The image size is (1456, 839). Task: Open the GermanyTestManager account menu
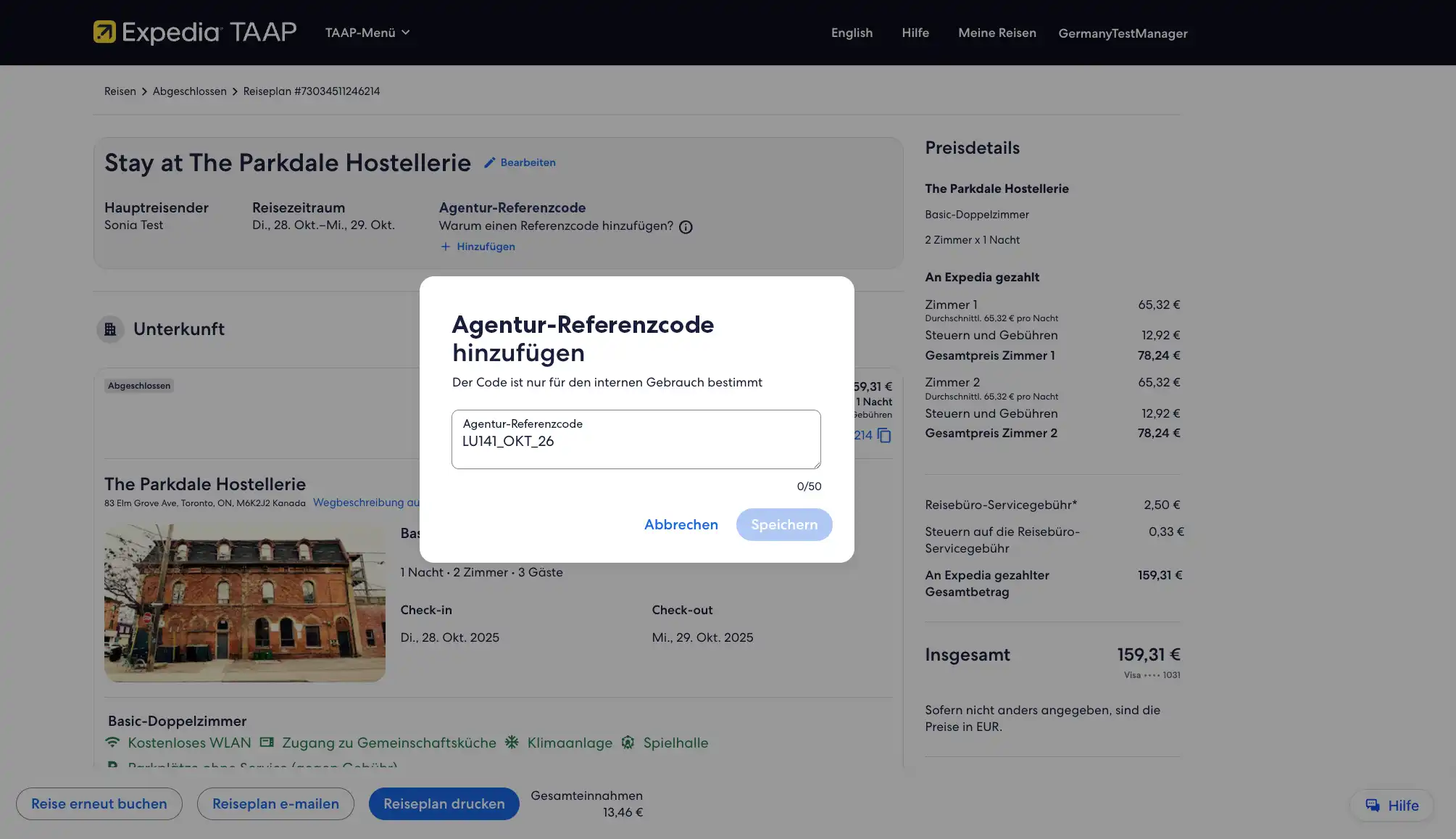tap(1123, 33)
